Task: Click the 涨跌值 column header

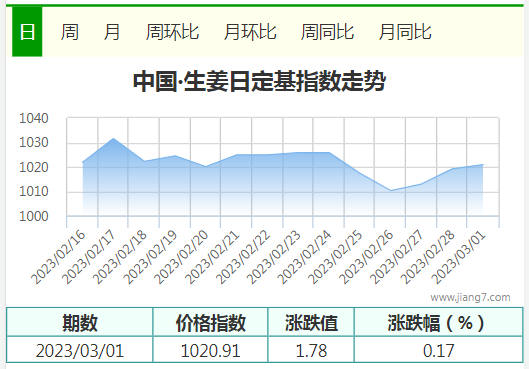Action: tap(311, 323)
